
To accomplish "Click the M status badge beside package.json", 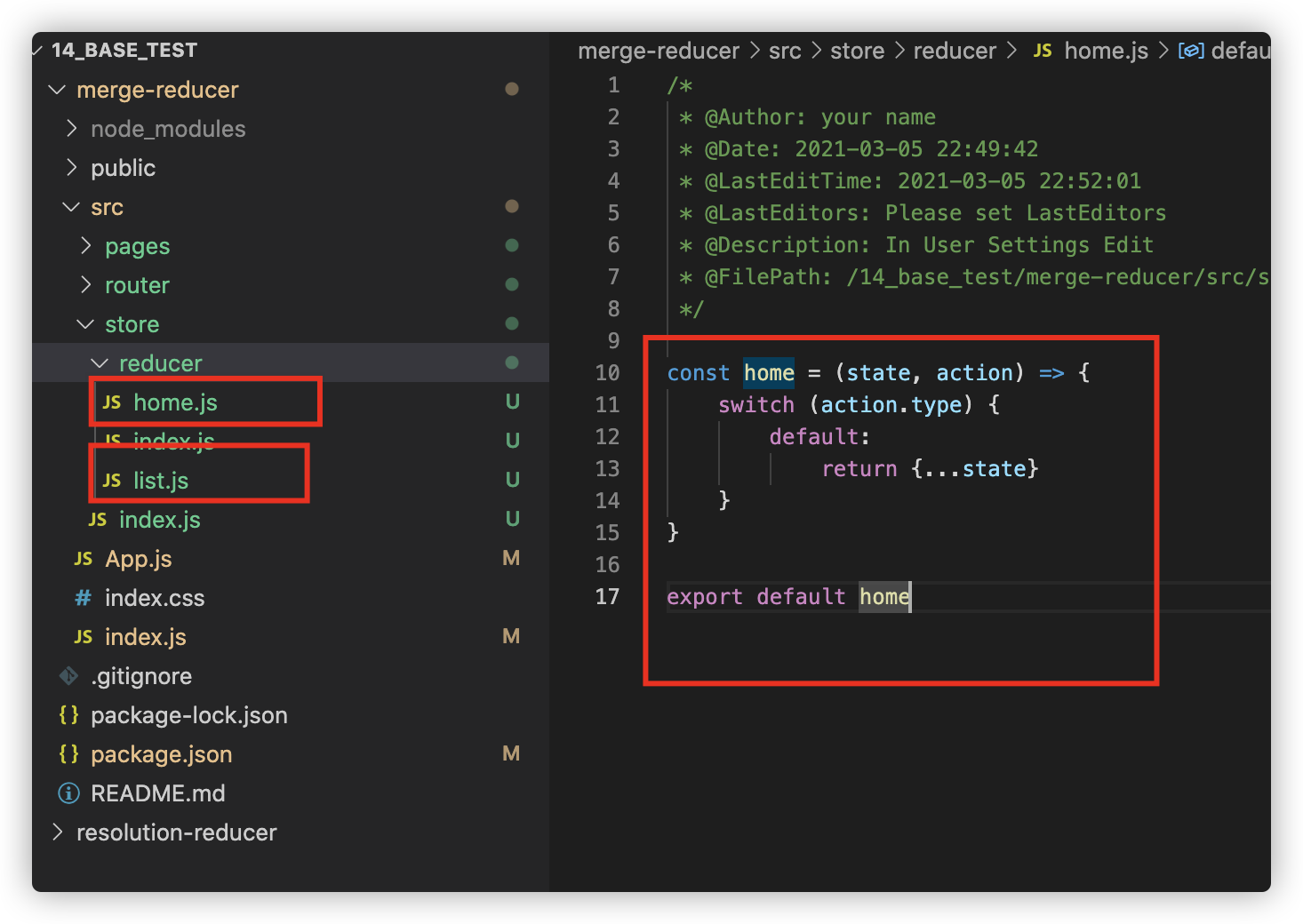I will 511,753.
